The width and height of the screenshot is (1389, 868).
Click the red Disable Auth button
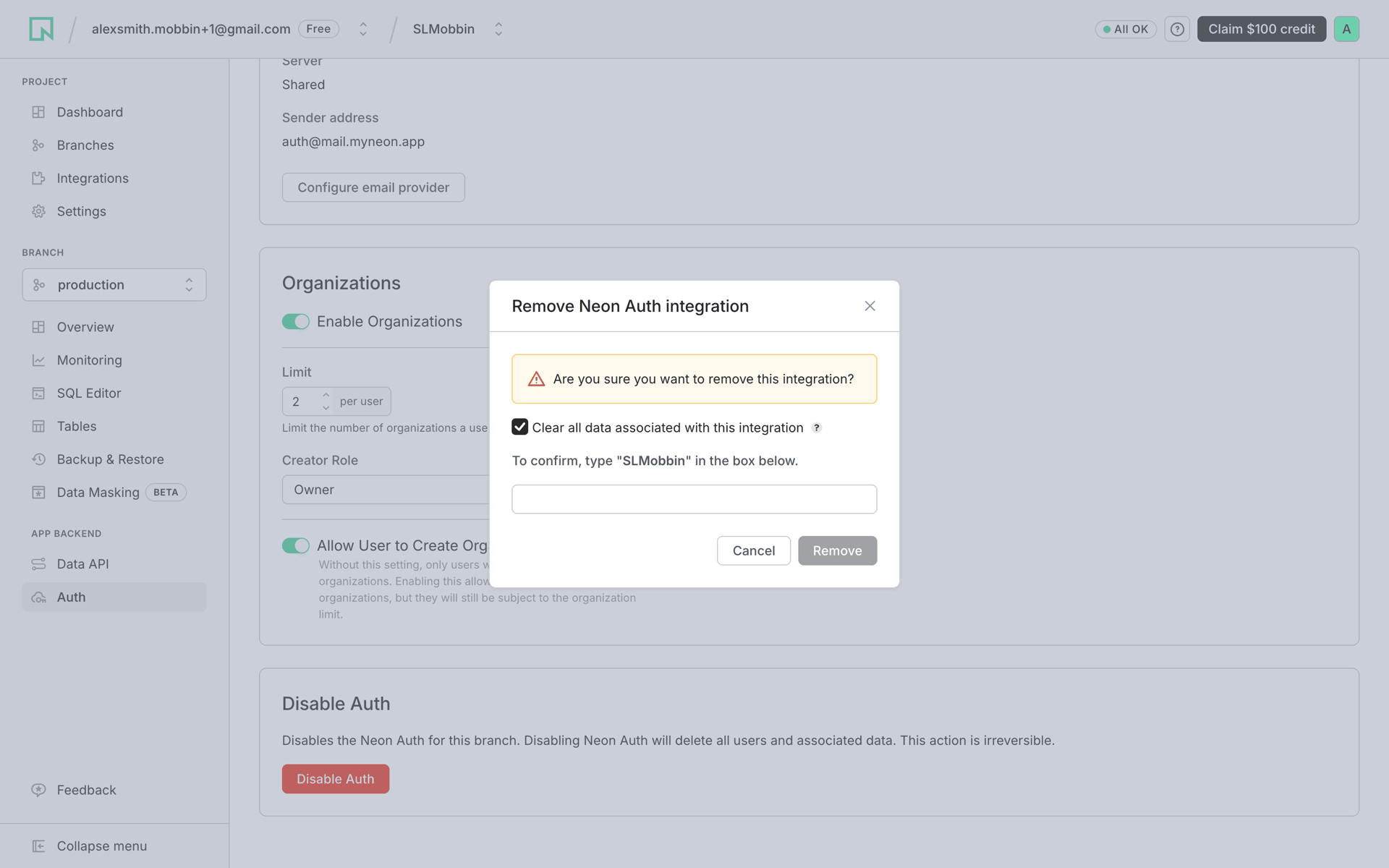336,779
